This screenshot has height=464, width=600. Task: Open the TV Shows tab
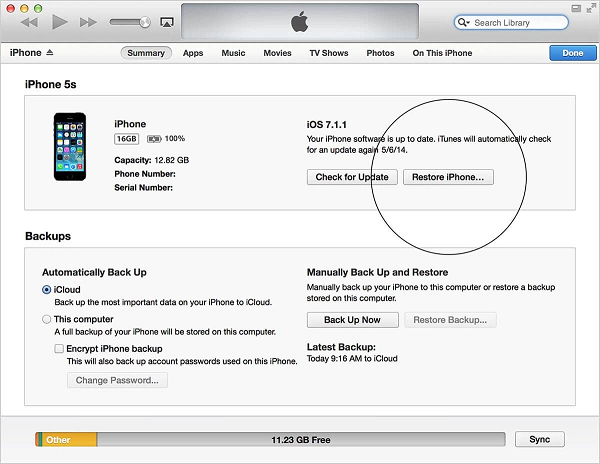pos(329,53)
